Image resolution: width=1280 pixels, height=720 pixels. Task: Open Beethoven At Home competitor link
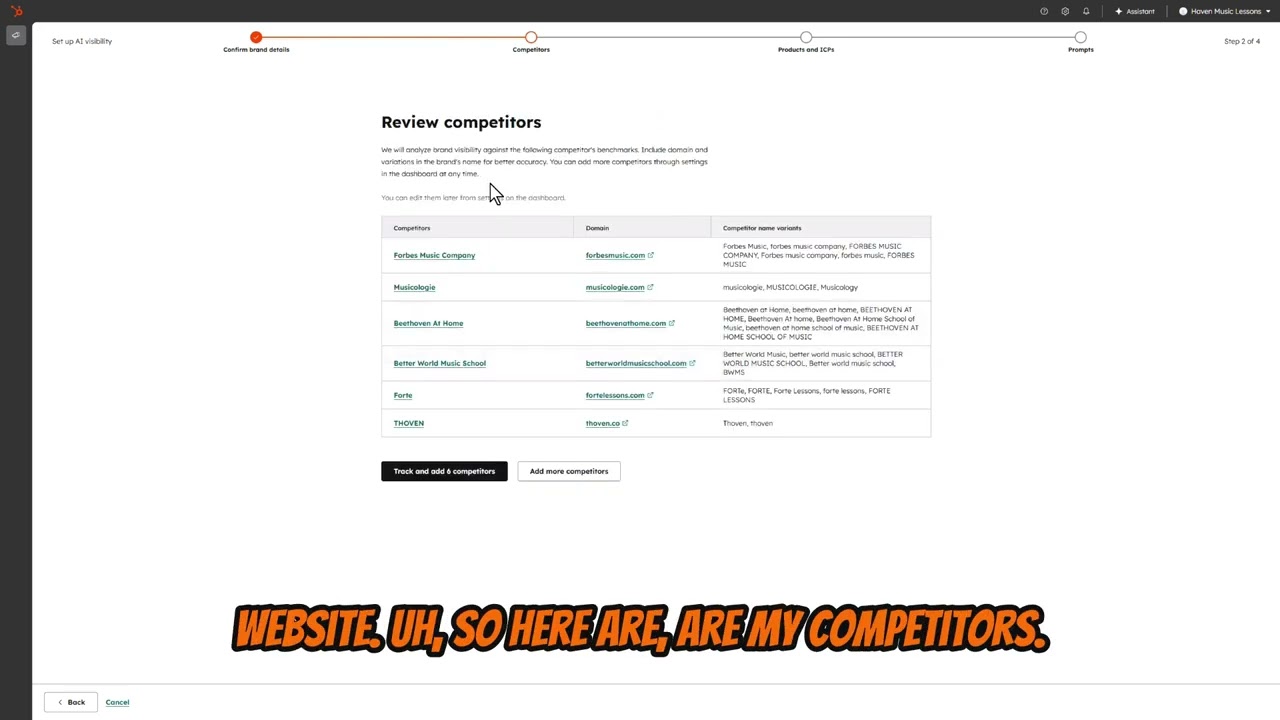tap(428, 323)
